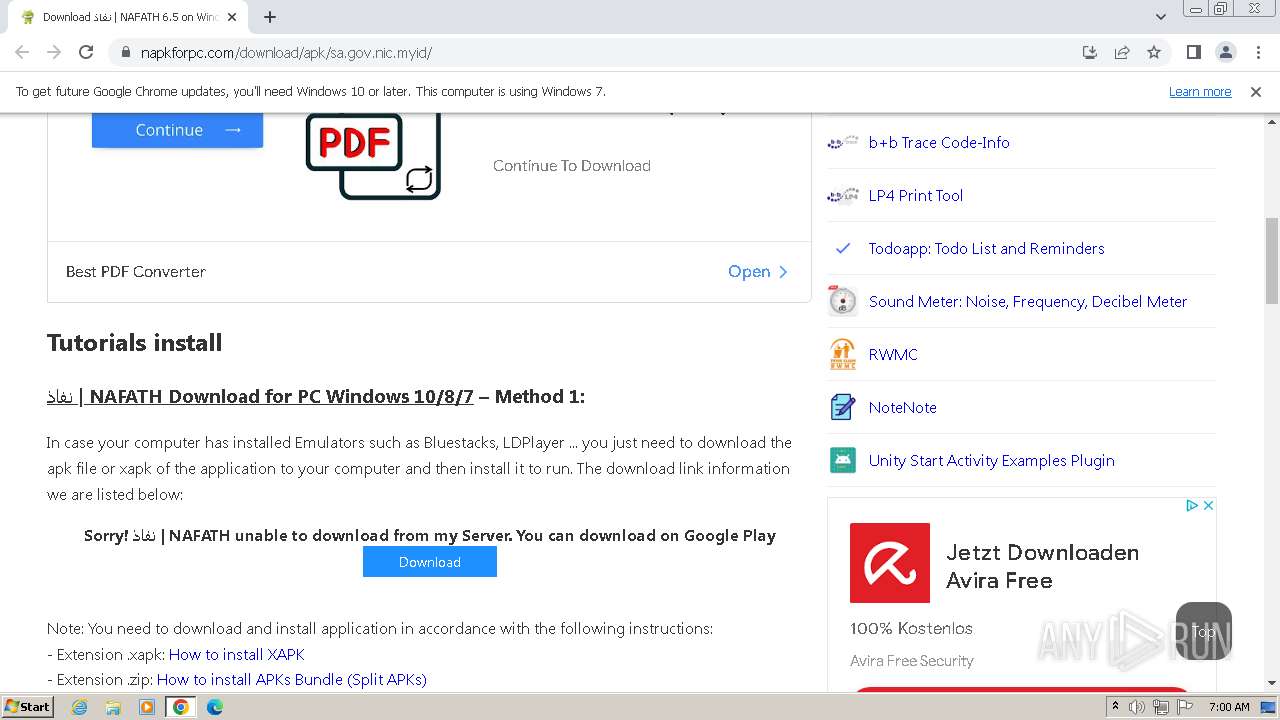Image resolution: width=1280 pixels, height=720 pixels.
Task: Show hidden system tray icons
Action: pos(1116,706)
